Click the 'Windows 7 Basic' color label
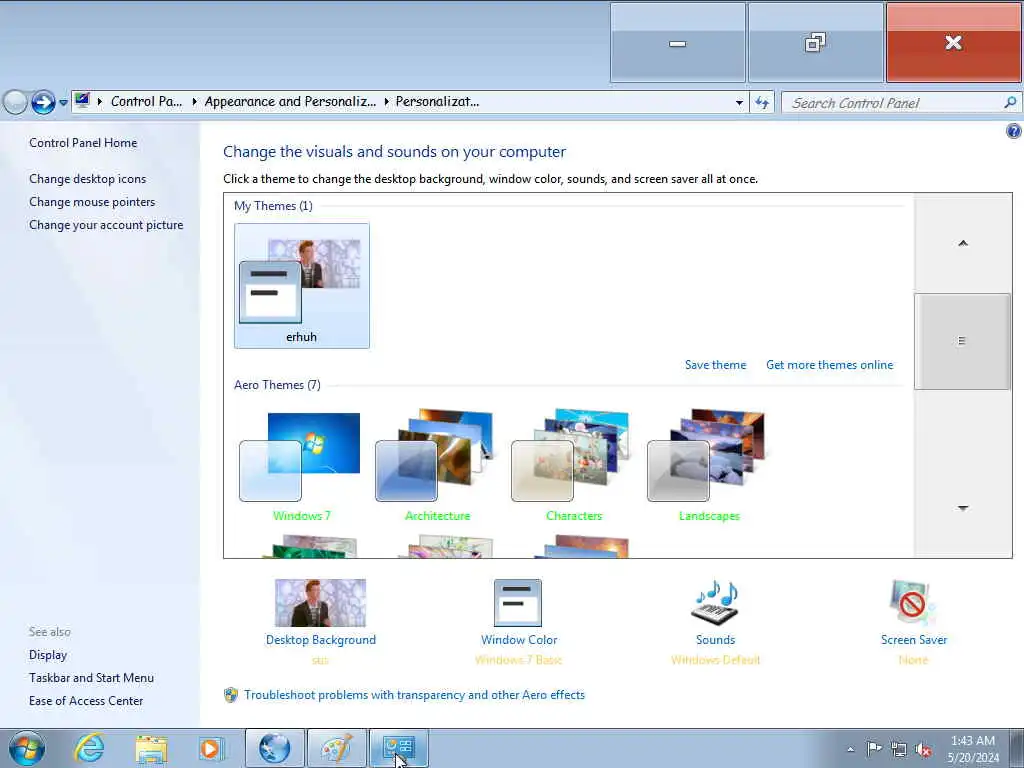This screenshot has width=1024, height=768. coord(518,660)
